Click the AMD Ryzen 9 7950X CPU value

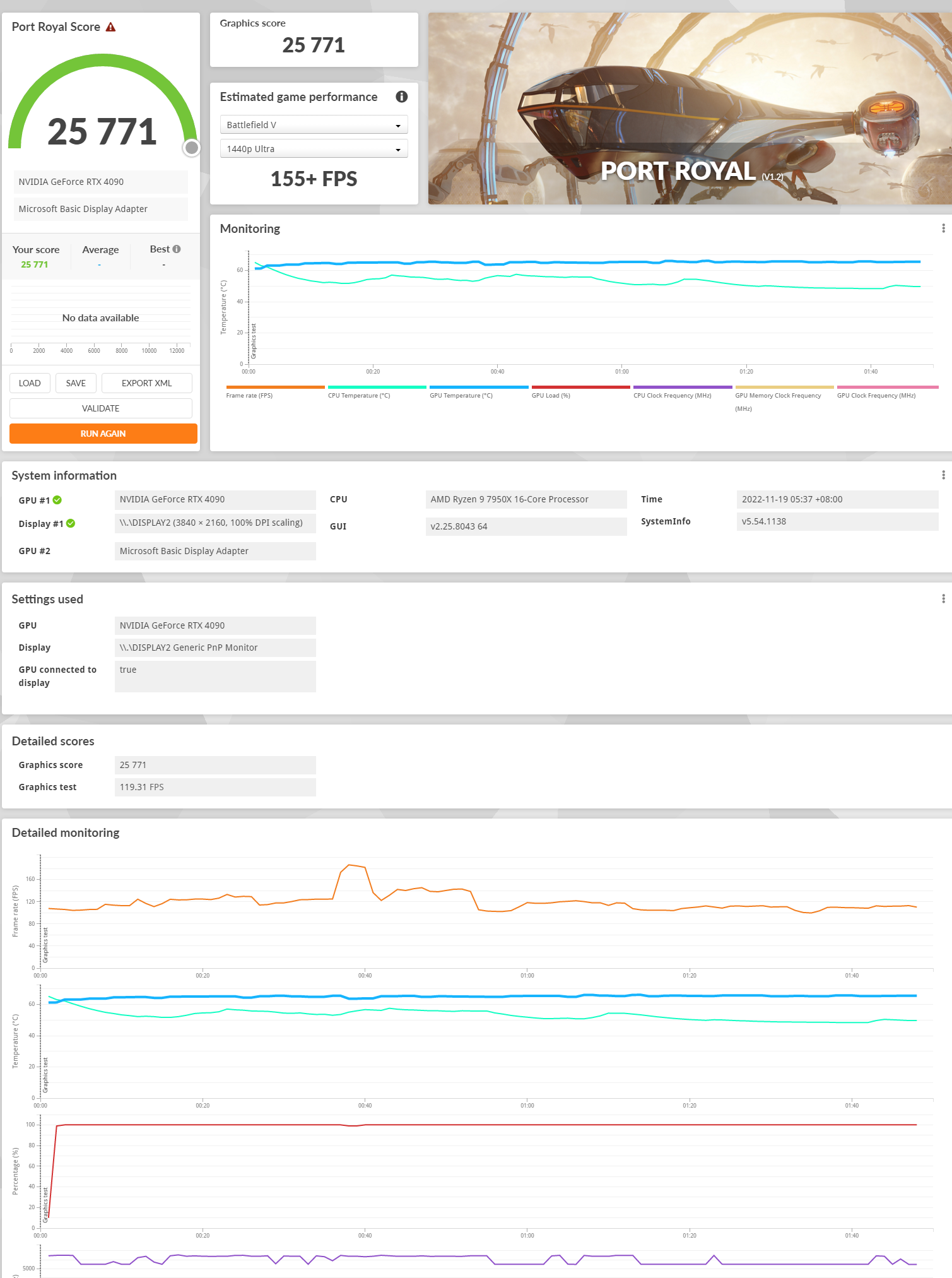pos(526,499)
